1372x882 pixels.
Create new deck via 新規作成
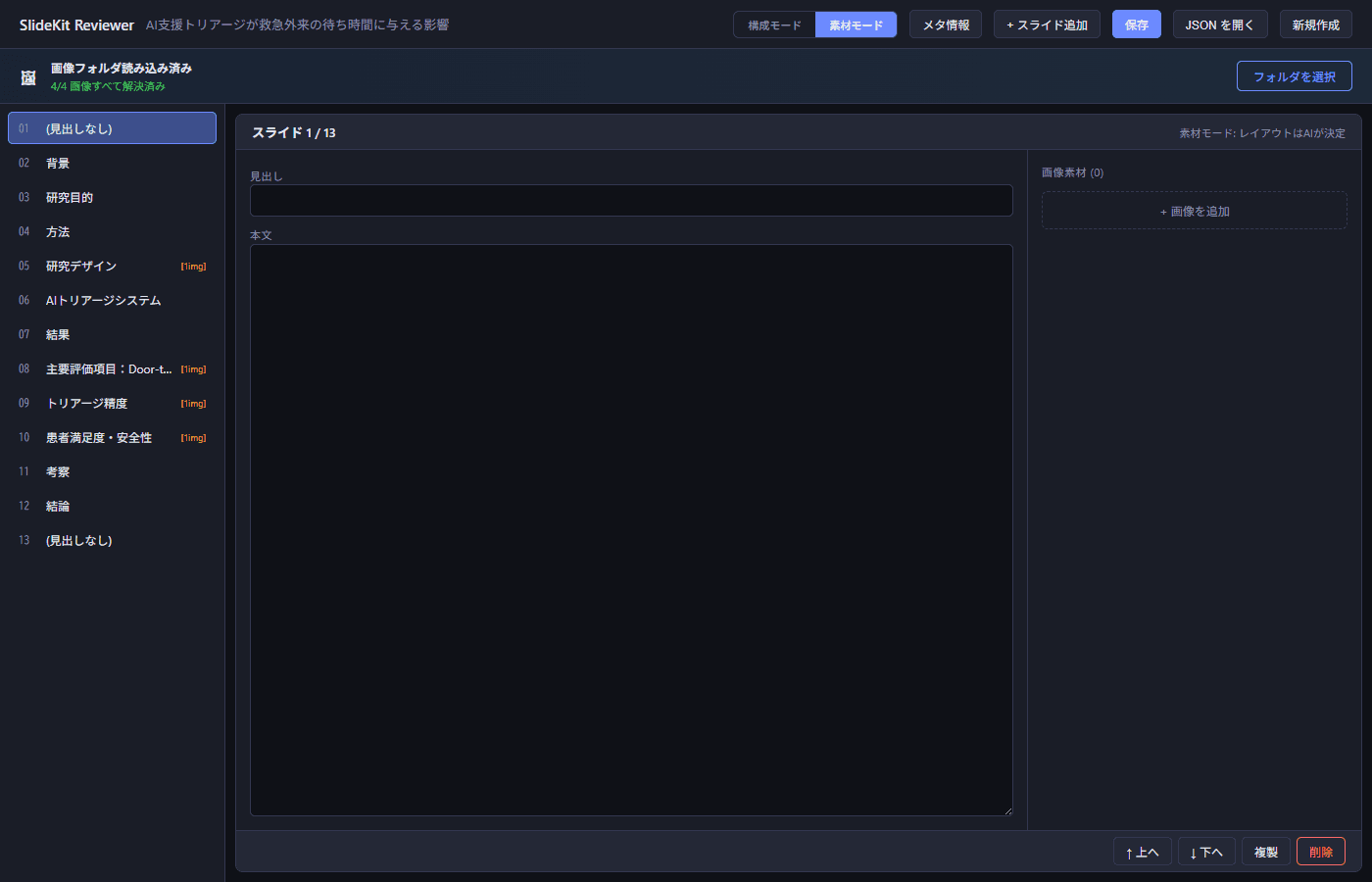pos(1315,24)
